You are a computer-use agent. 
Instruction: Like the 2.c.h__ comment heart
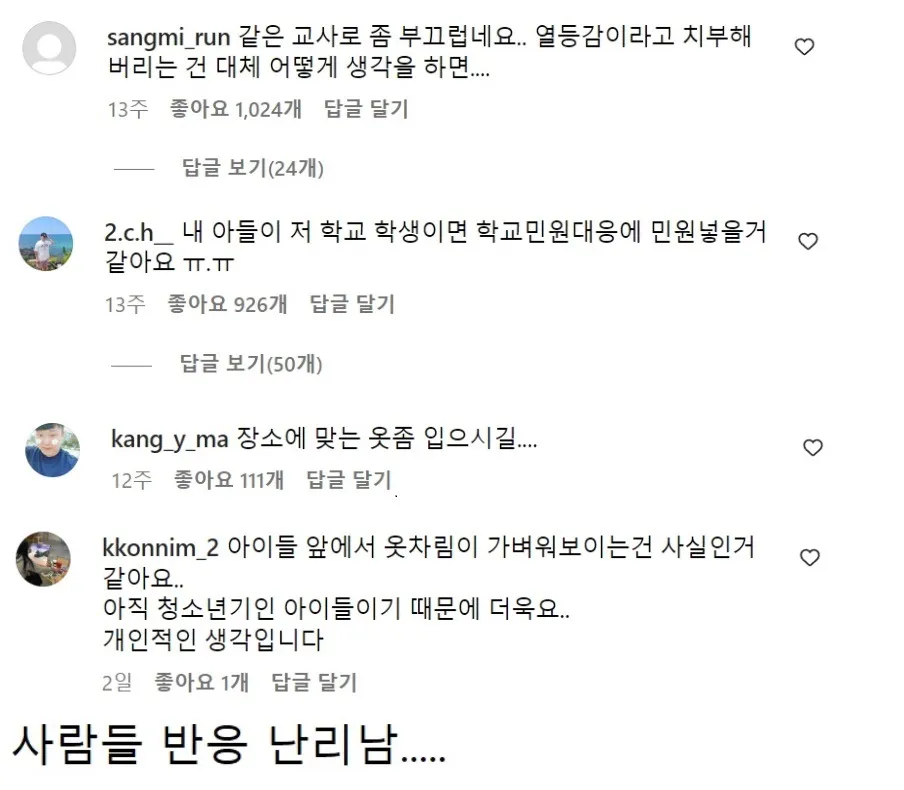coord(808,241)
